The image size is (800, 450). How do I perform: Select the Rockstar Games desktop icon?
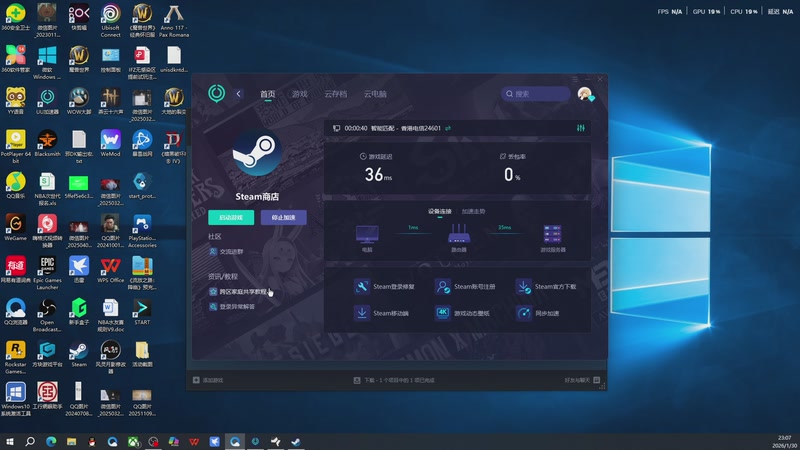coord(15,358)
